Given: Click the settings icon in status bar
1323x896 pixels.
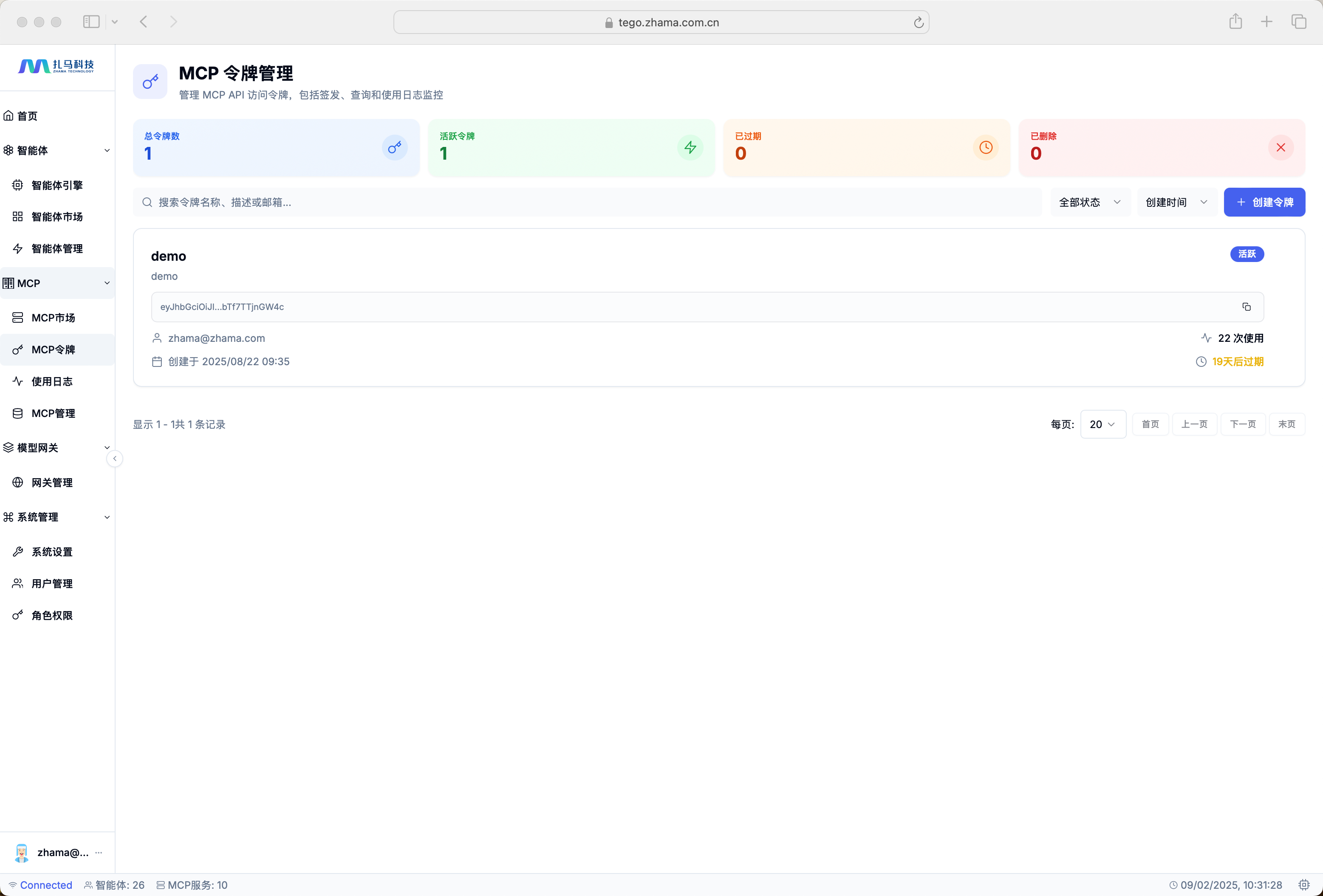Looking at the screenshot, I should pyautogui.click(x=1303, y=885).
